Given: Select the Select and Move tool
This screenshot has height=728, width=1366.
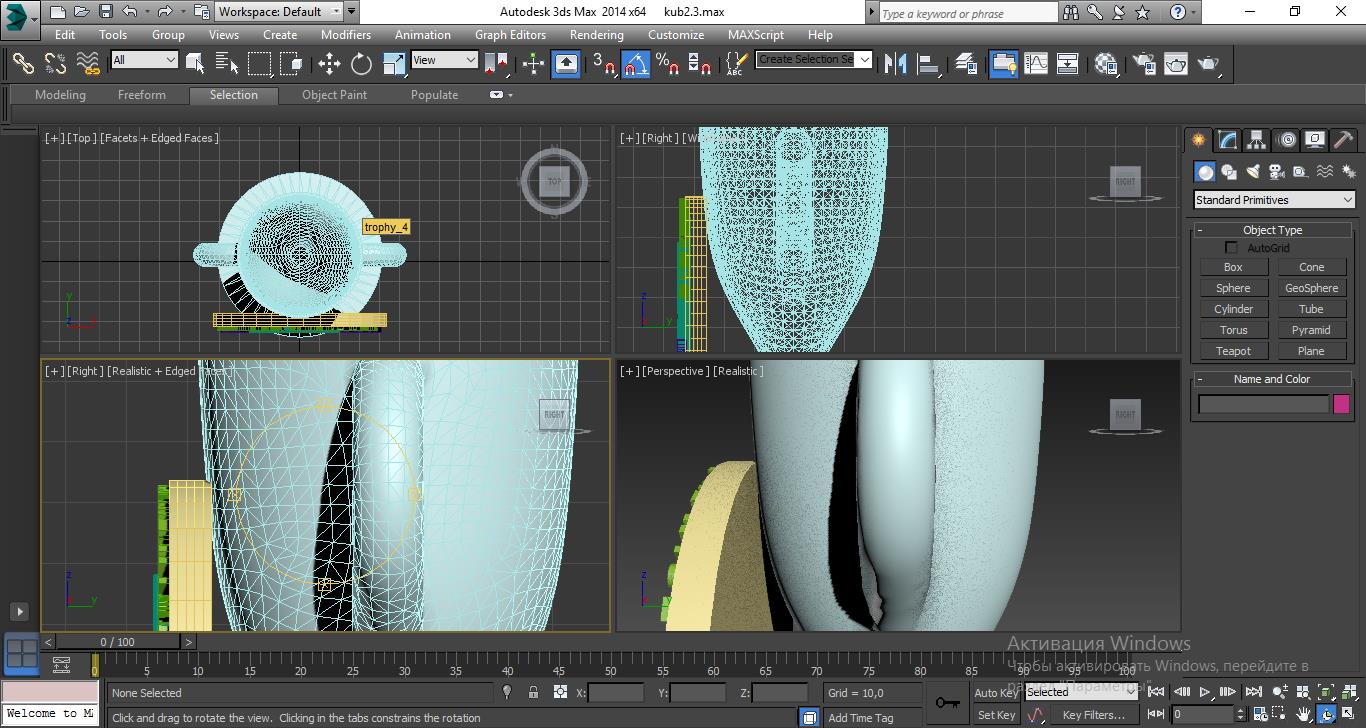Looking at the screenshot, I should tap(329, 64).
